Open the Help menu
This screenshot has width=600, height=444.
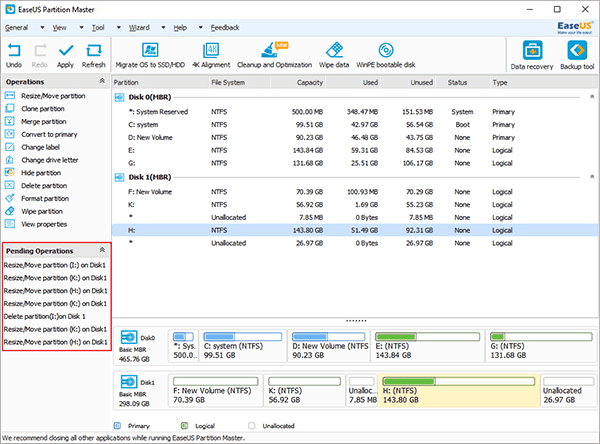point(180,28)
